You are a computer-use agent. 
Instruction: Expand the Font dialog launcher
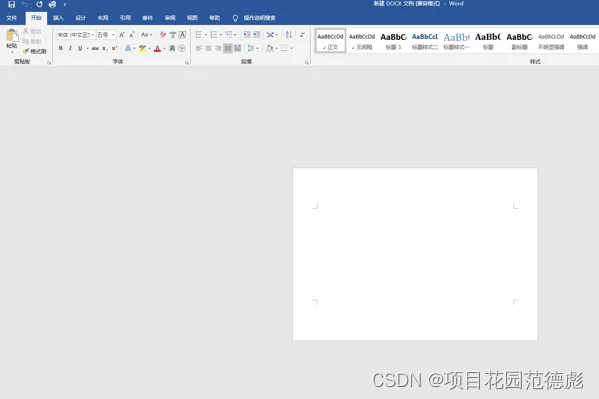point(187,63)
